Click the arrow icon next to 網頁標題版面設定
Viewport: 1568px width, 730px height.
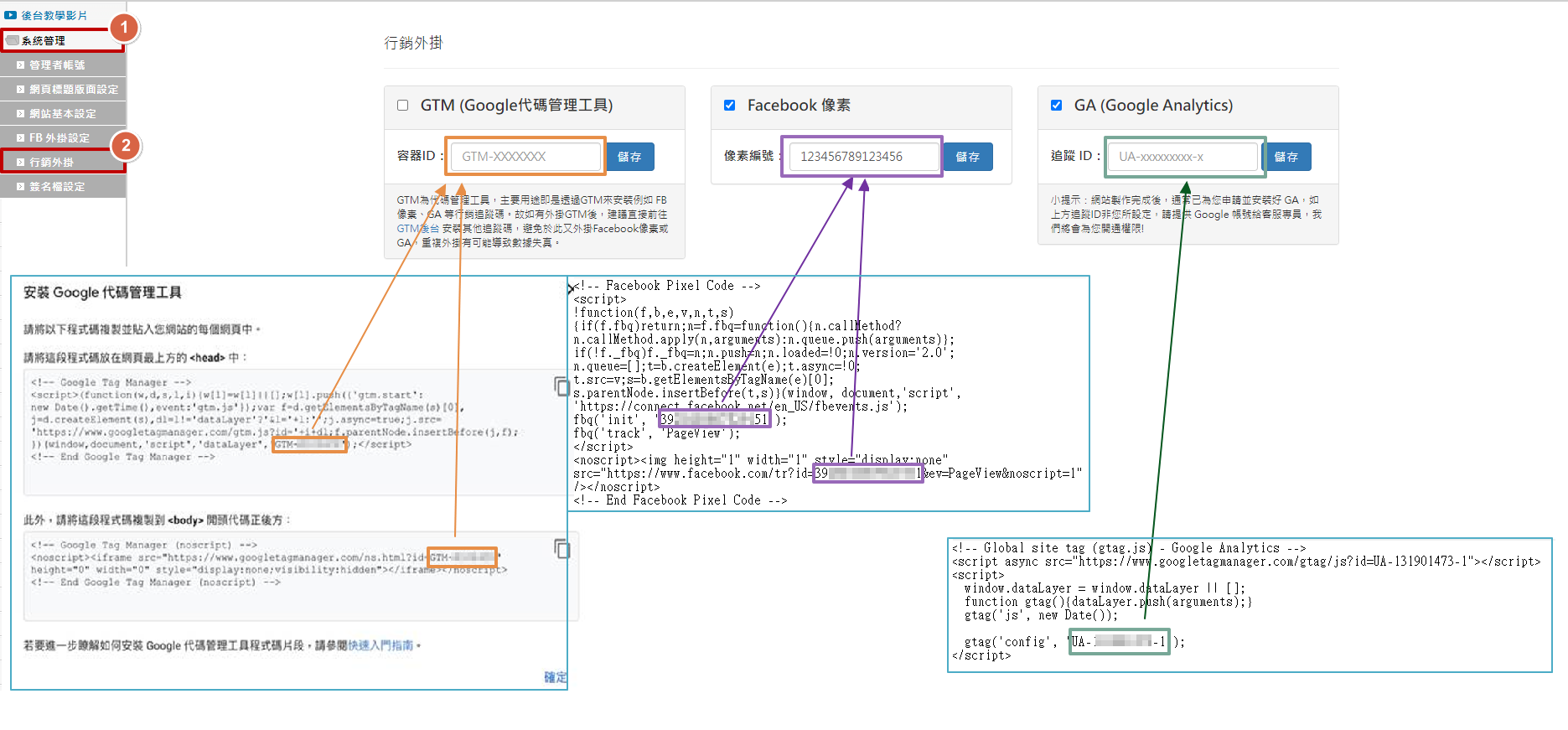pos(21,89)
